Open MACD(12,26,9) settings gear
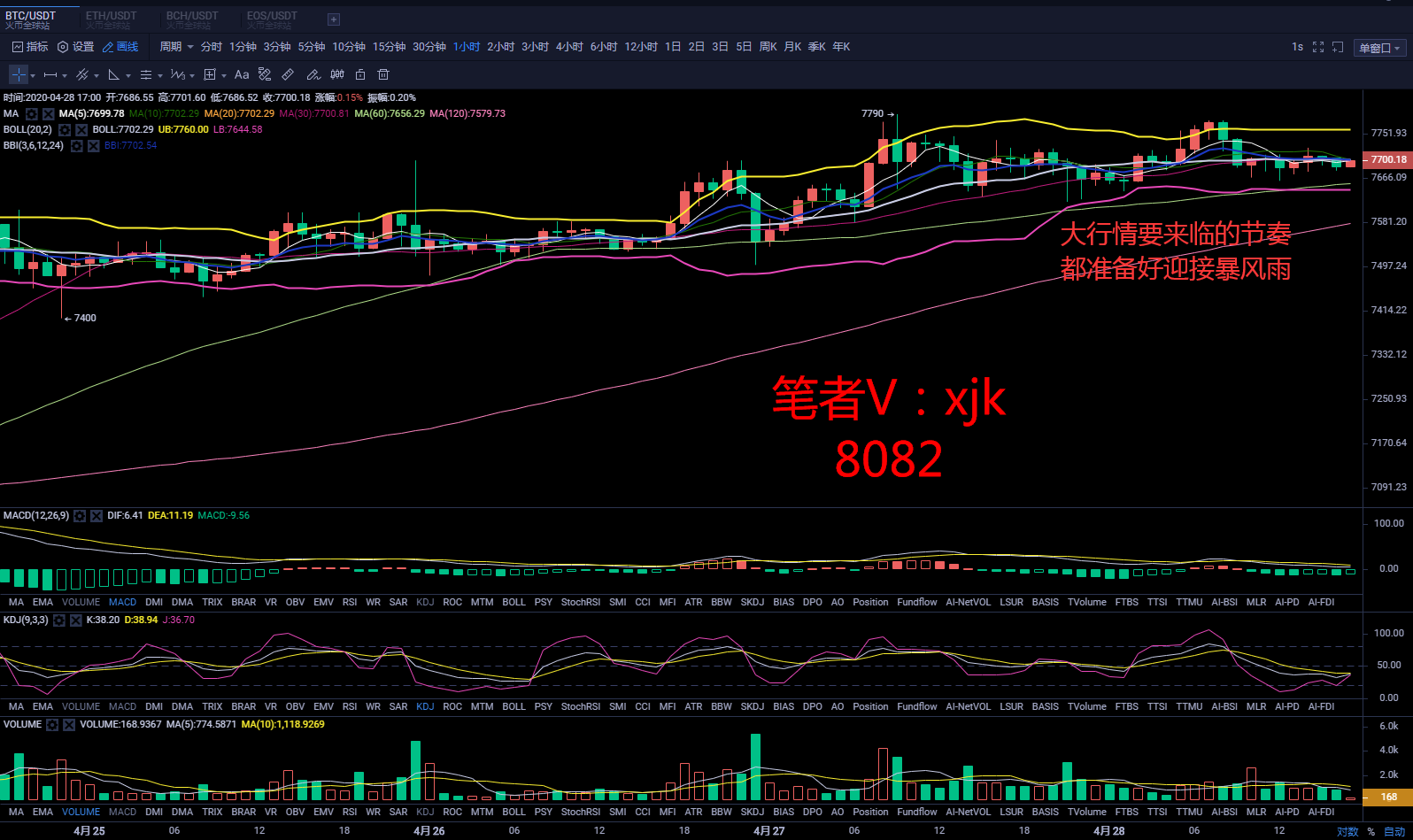The image size is (1413, 840). [x=80, y=515]
